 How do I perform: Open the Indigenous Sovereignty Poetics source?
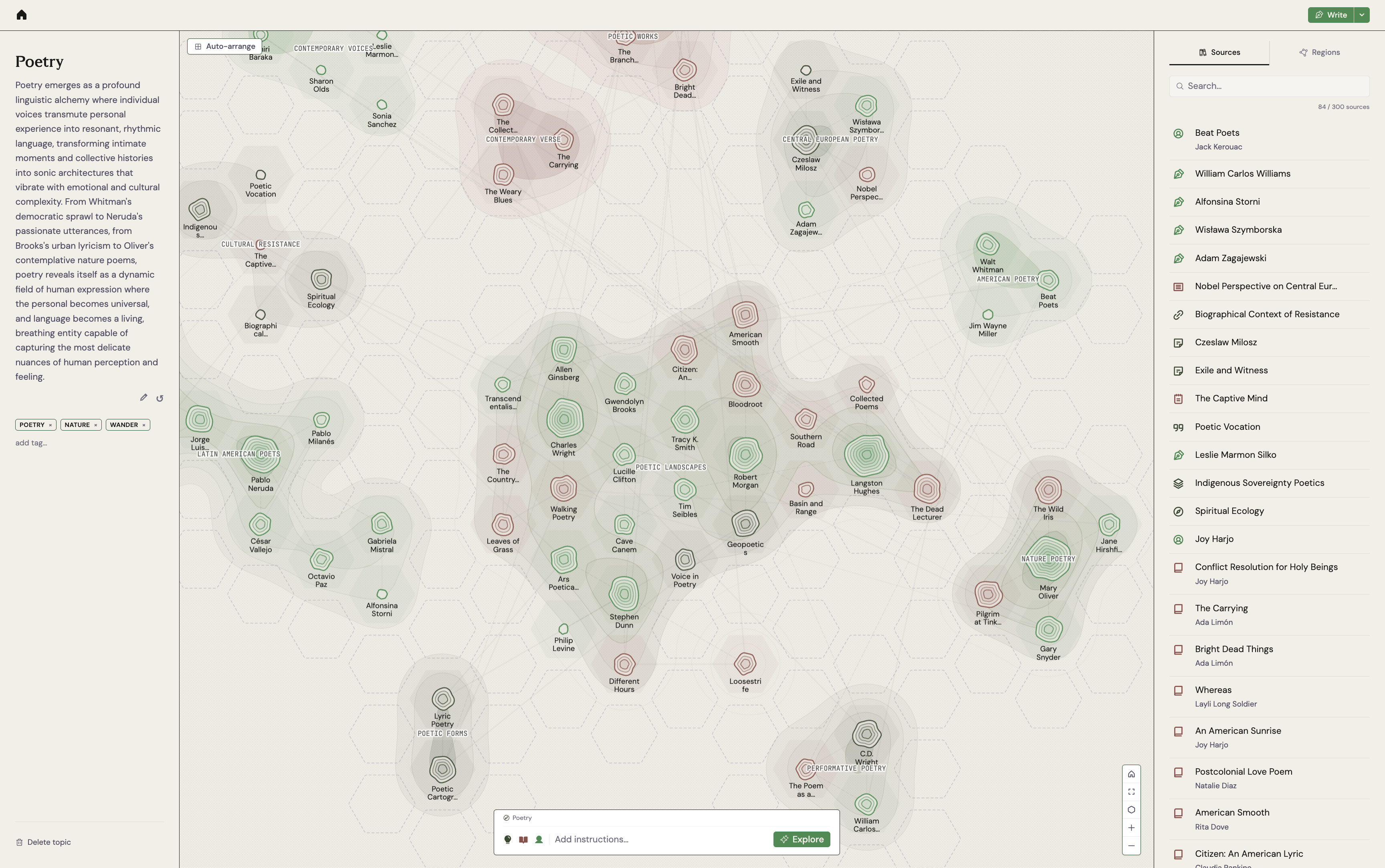[x=1270, y=483]
